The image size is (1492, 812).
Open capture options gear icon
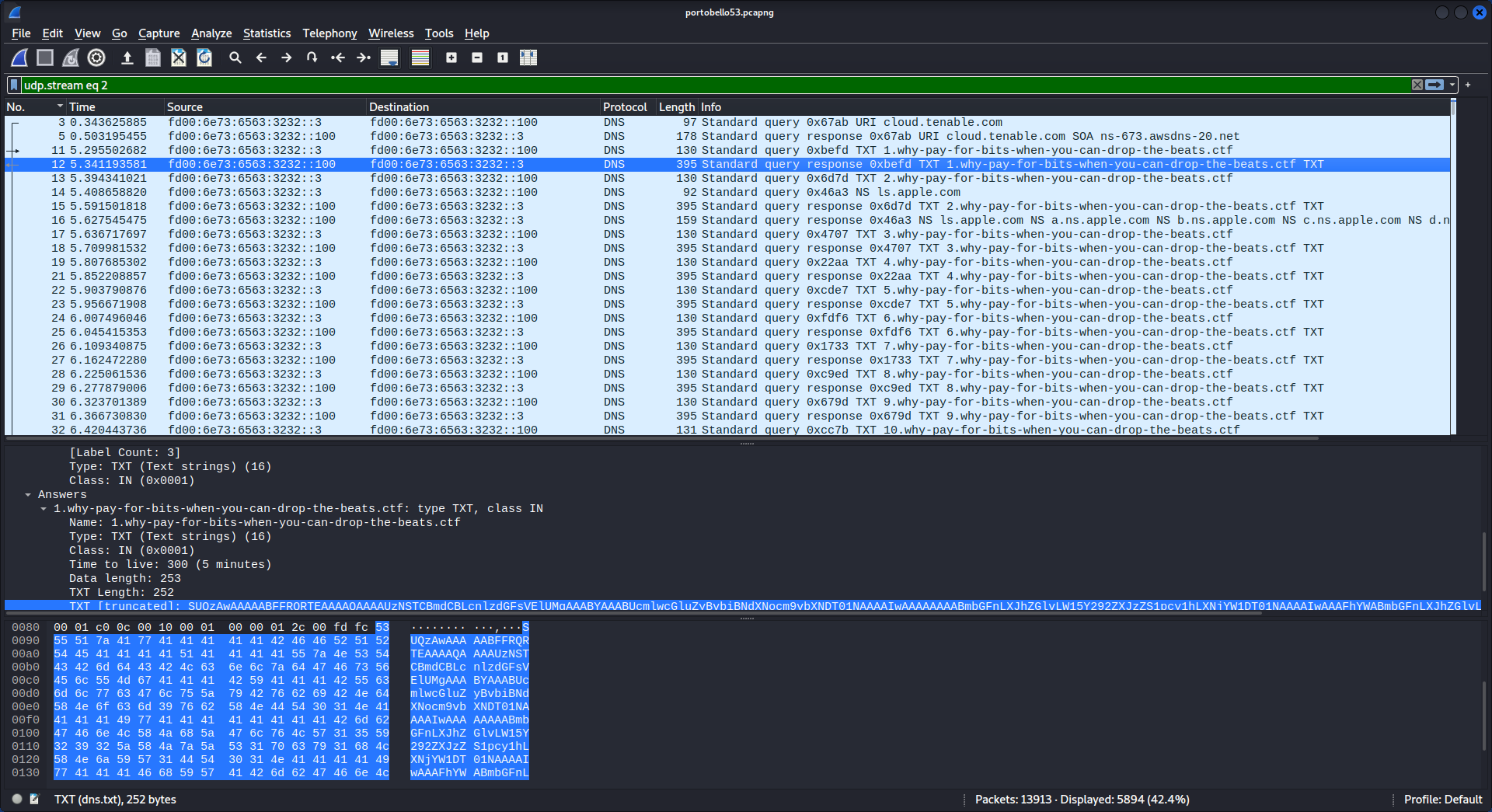coord(96,58)
